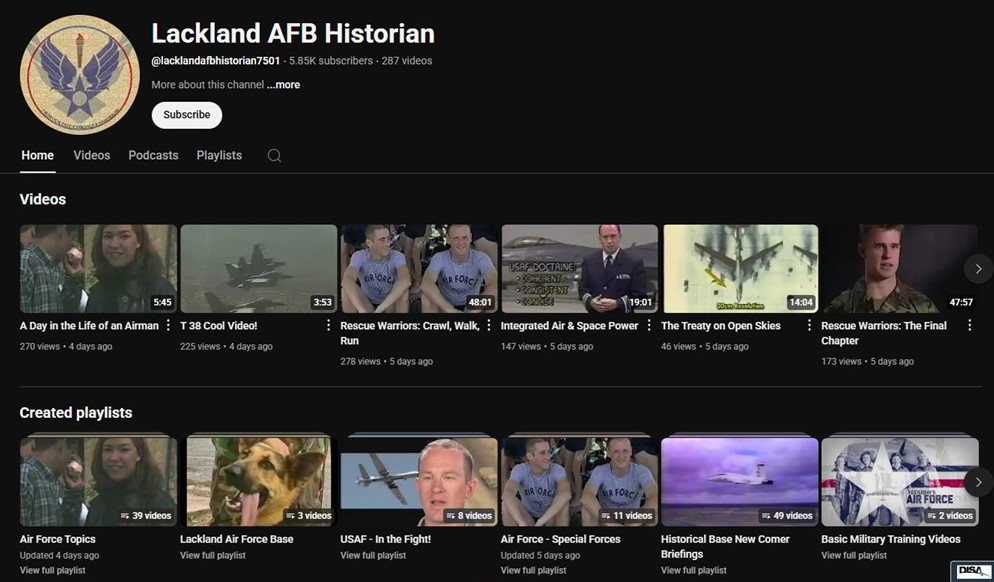
Task: Click next arrow in Videos row
Action: coord(978,269)
